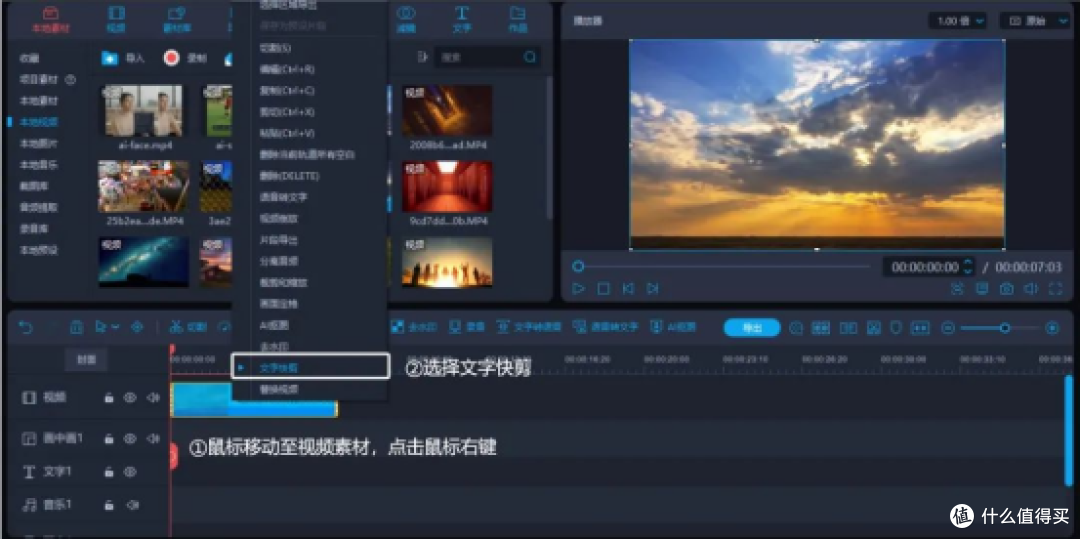The image size is (1080, 539).
Task: Click the blue 导出 export button
Action: (751, 328)
